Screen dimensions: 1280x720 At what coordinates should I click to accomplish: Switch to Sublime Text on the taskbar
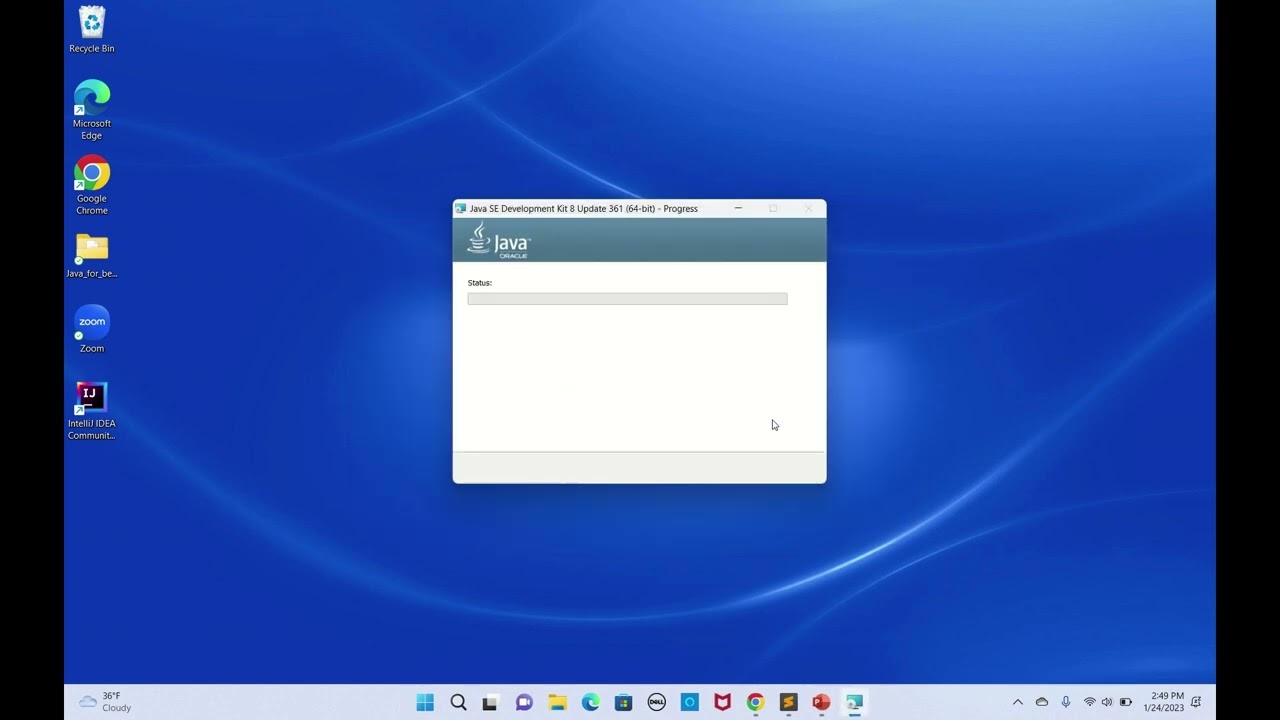point(788,702)
